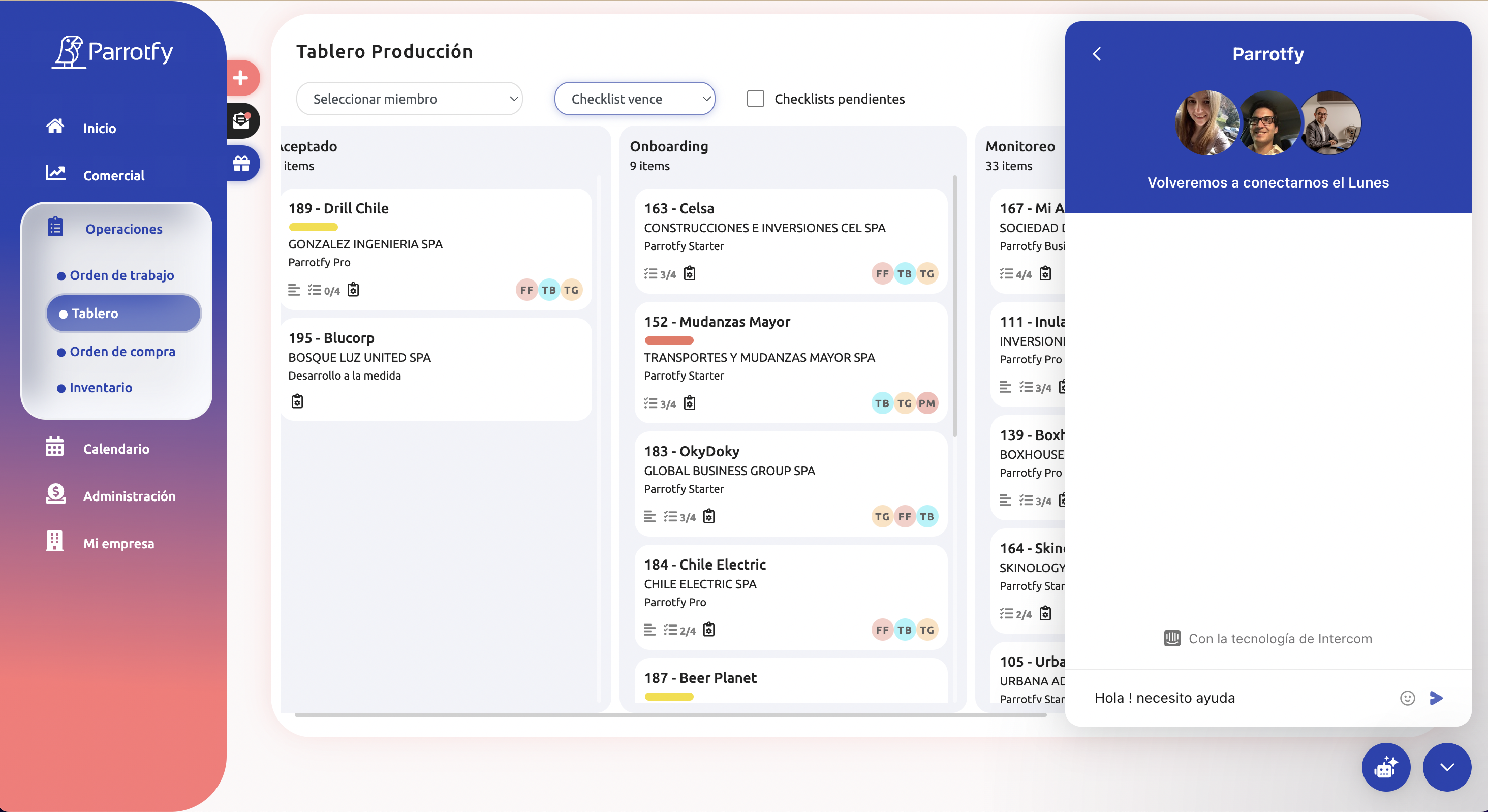Open card title 195 - Blucorp
The height and width of the screenshot is (812, 1488).
(x=331, y=338)
